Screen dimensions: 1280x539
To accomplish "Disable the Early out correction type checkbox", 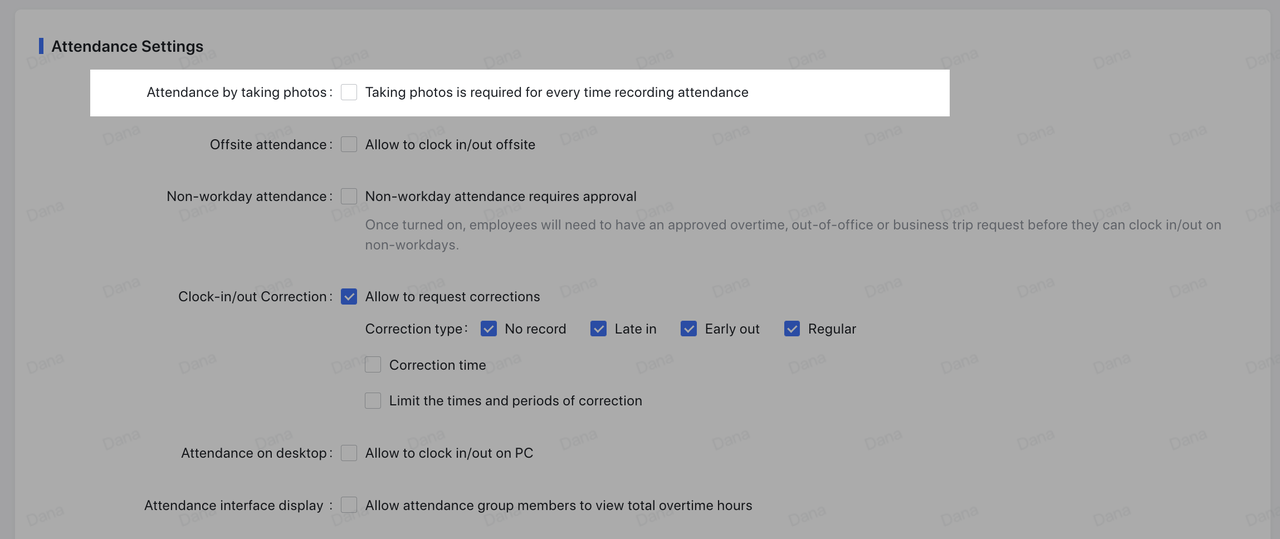I will coord(689,328).
